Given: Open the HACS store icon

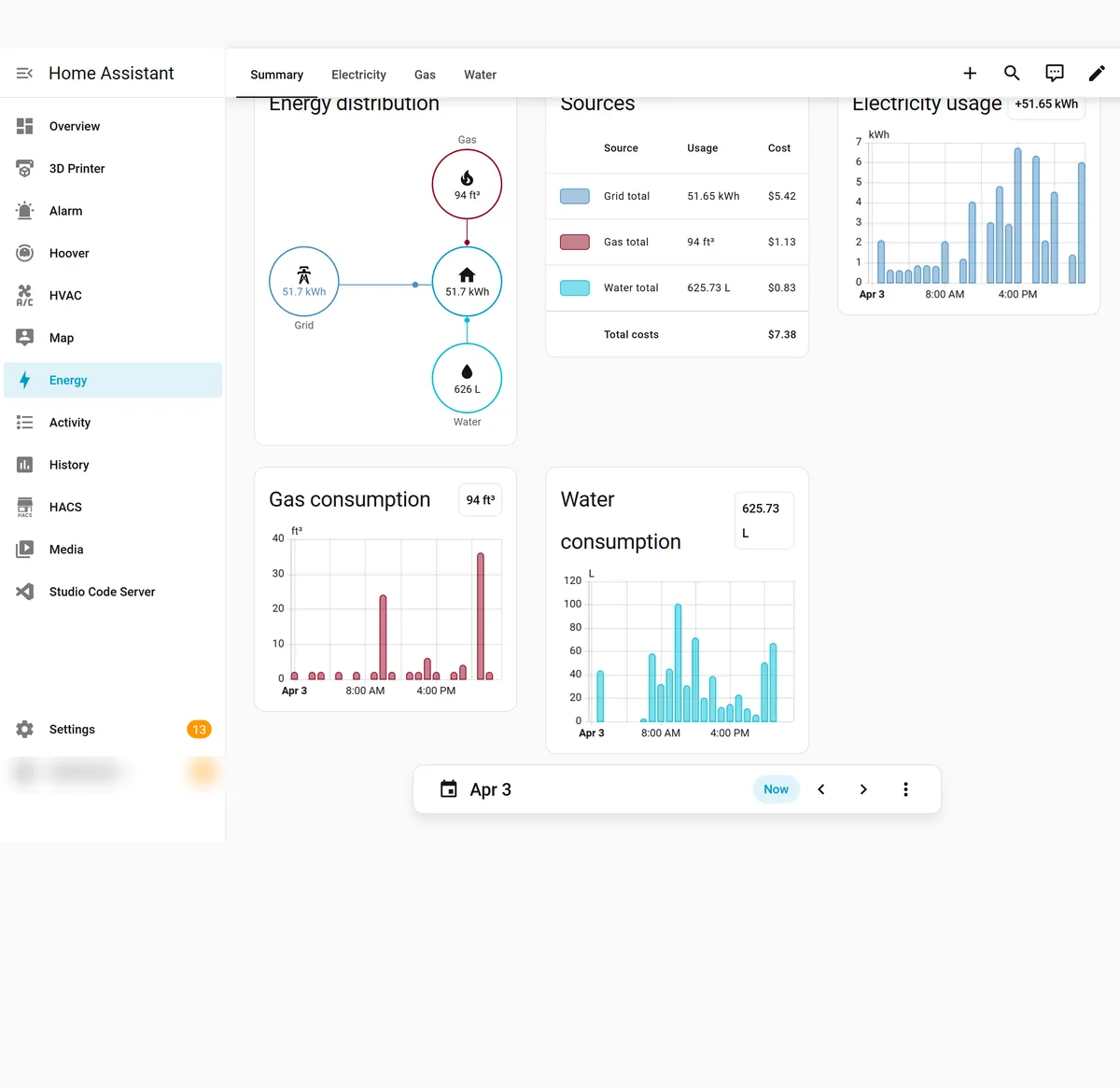Looking at the screenshot, I should (x=25, y=507).
